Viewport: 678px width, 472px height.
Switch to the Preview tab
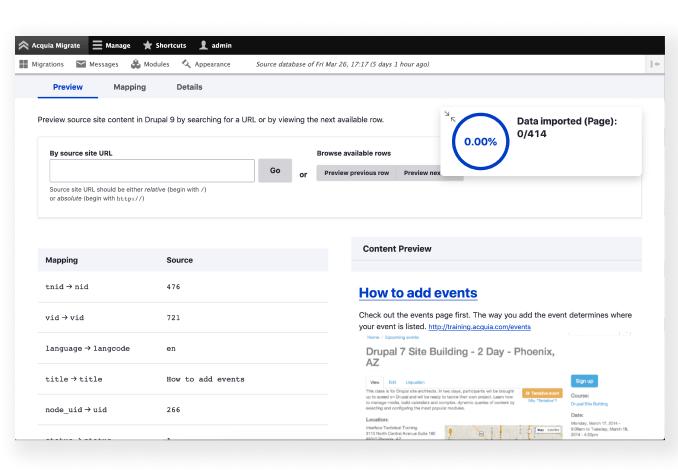tap(68, 88)
